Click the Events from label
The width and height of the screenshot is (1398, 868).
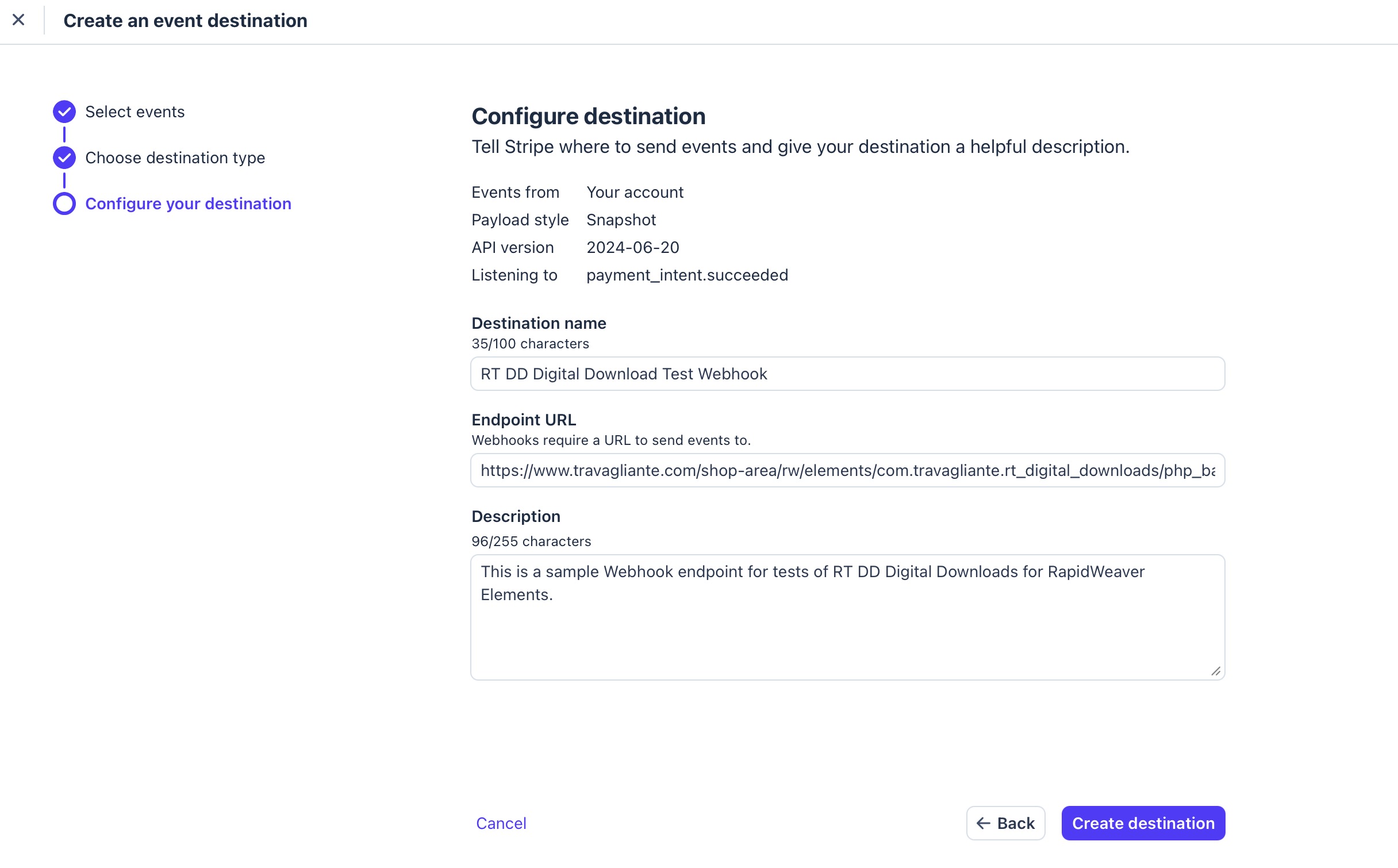pos(516,192)
